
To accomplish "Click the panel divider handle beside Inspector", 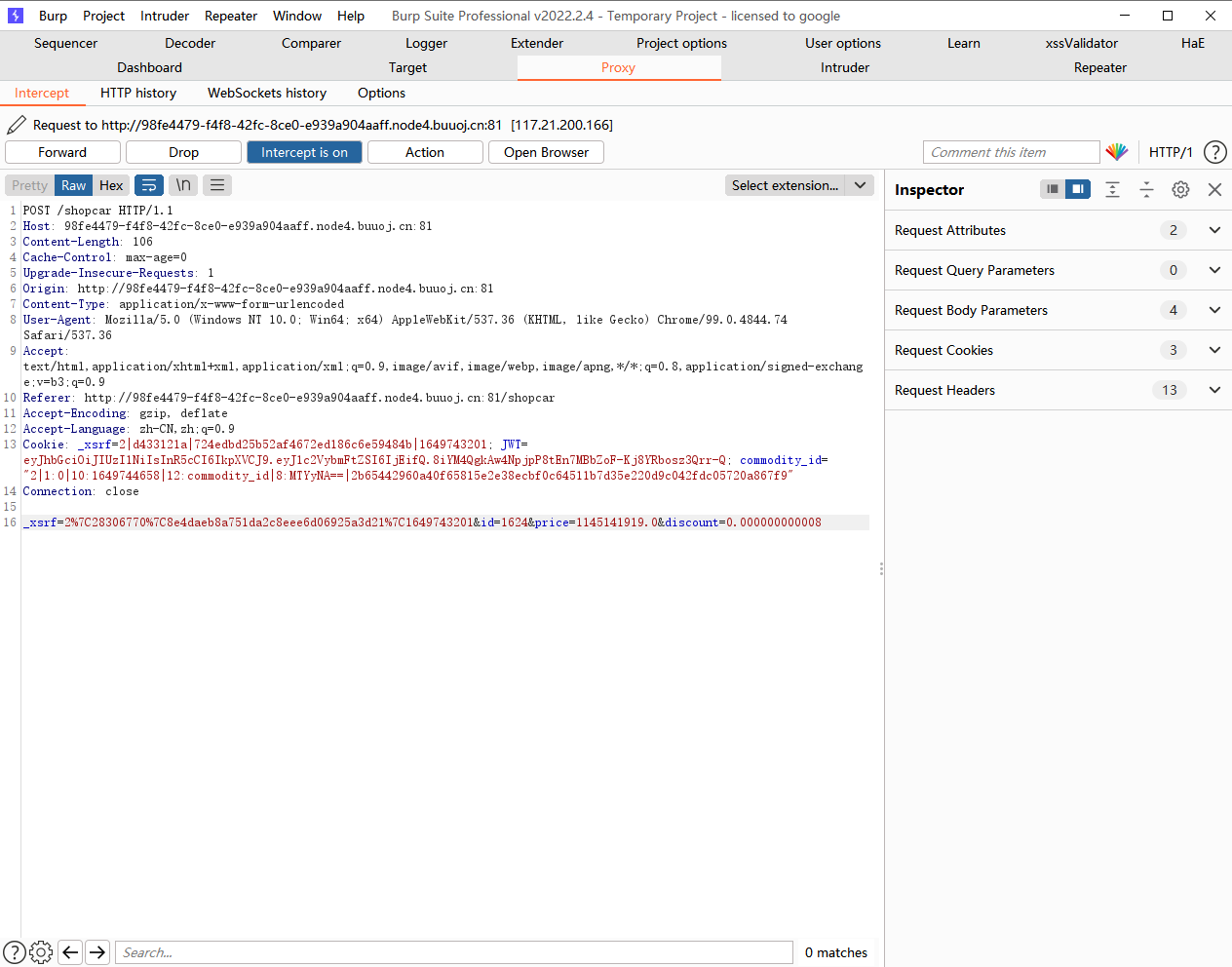I will click(881, 568).
